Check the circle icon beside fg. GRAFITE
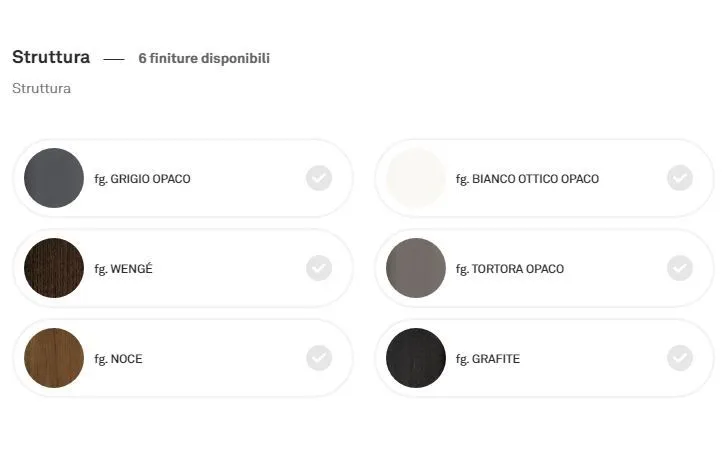 [680, 358]
